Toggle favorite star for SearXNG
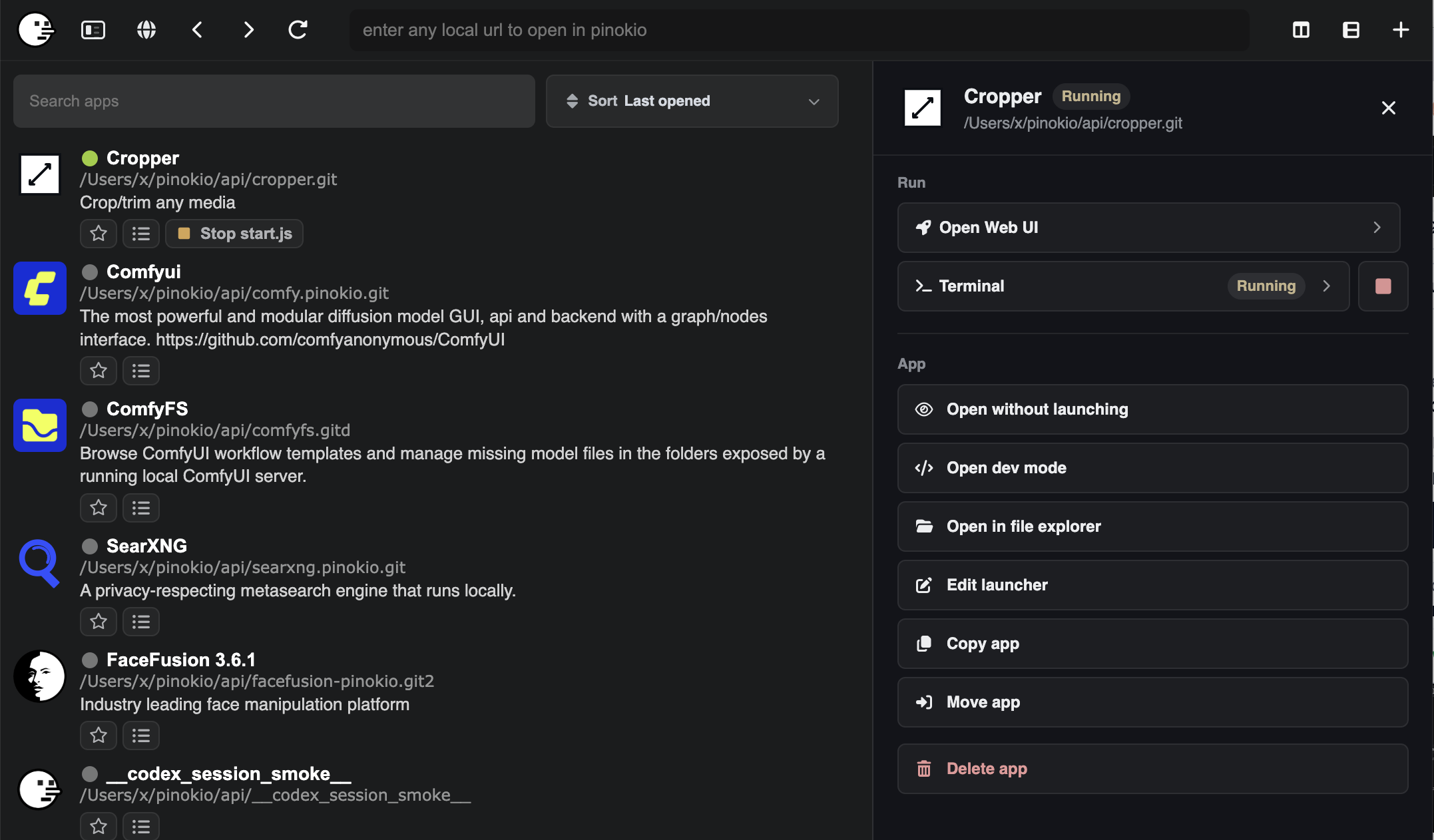 (x=99, y=622)
